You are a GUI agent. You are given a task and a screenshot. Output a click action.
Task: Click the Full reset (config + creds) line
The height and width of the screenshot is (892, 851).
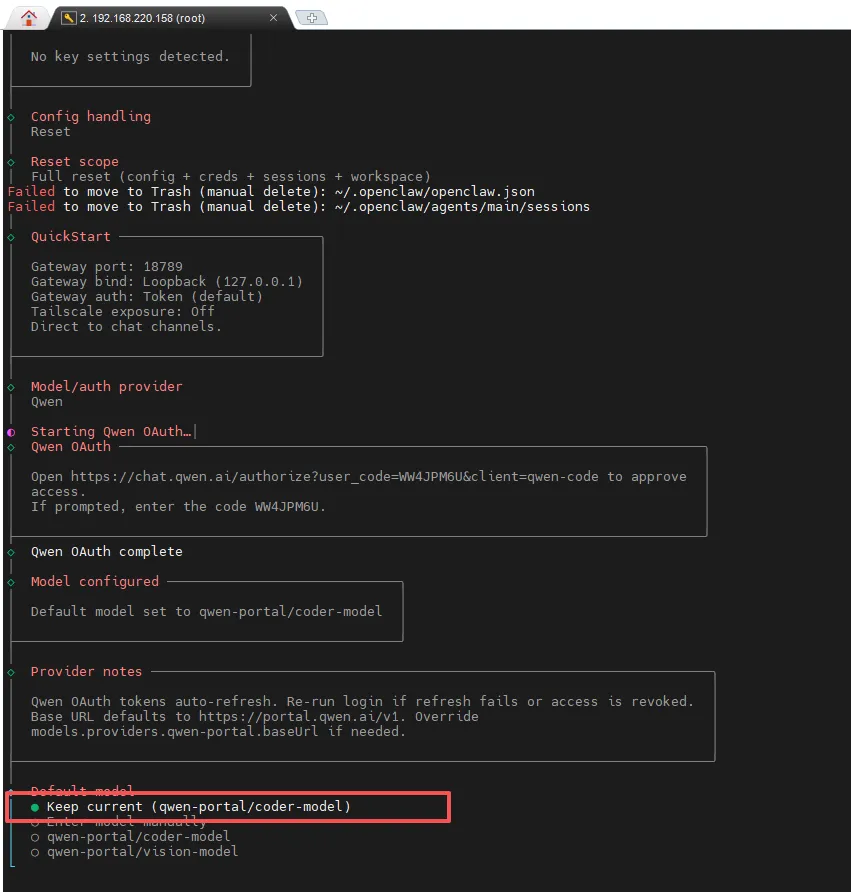(x=230, y=177)
